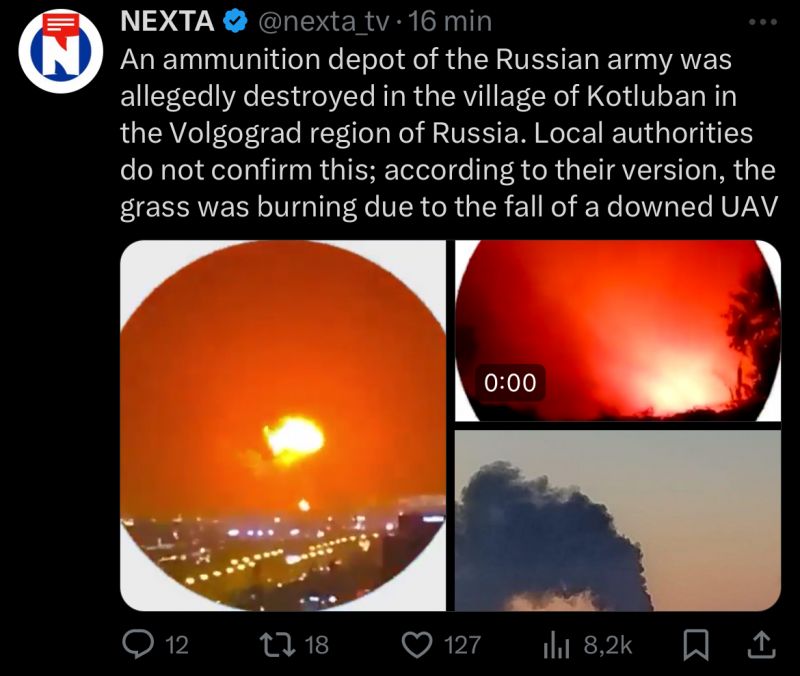Open the NEXTA profile avatar
Screen dimensions: 800x676
point(61,51)
